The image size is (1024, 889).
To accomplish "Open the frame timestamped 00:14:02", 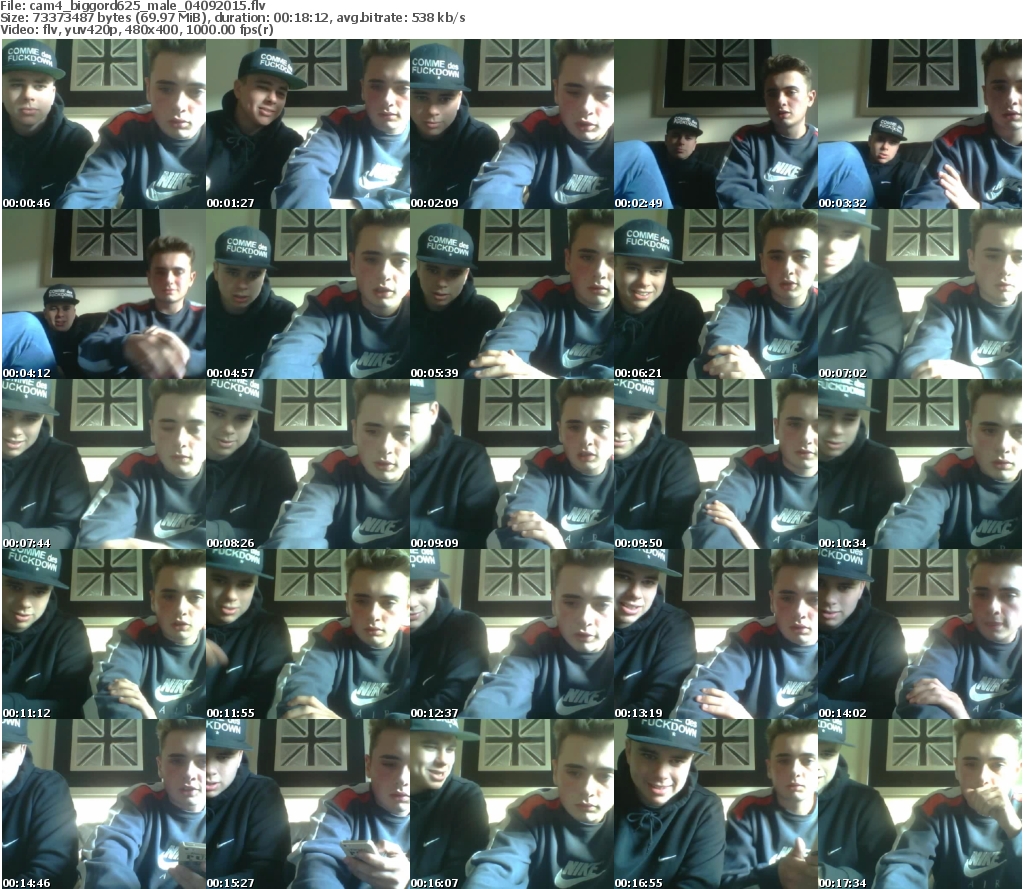I will tap(920, 634).
